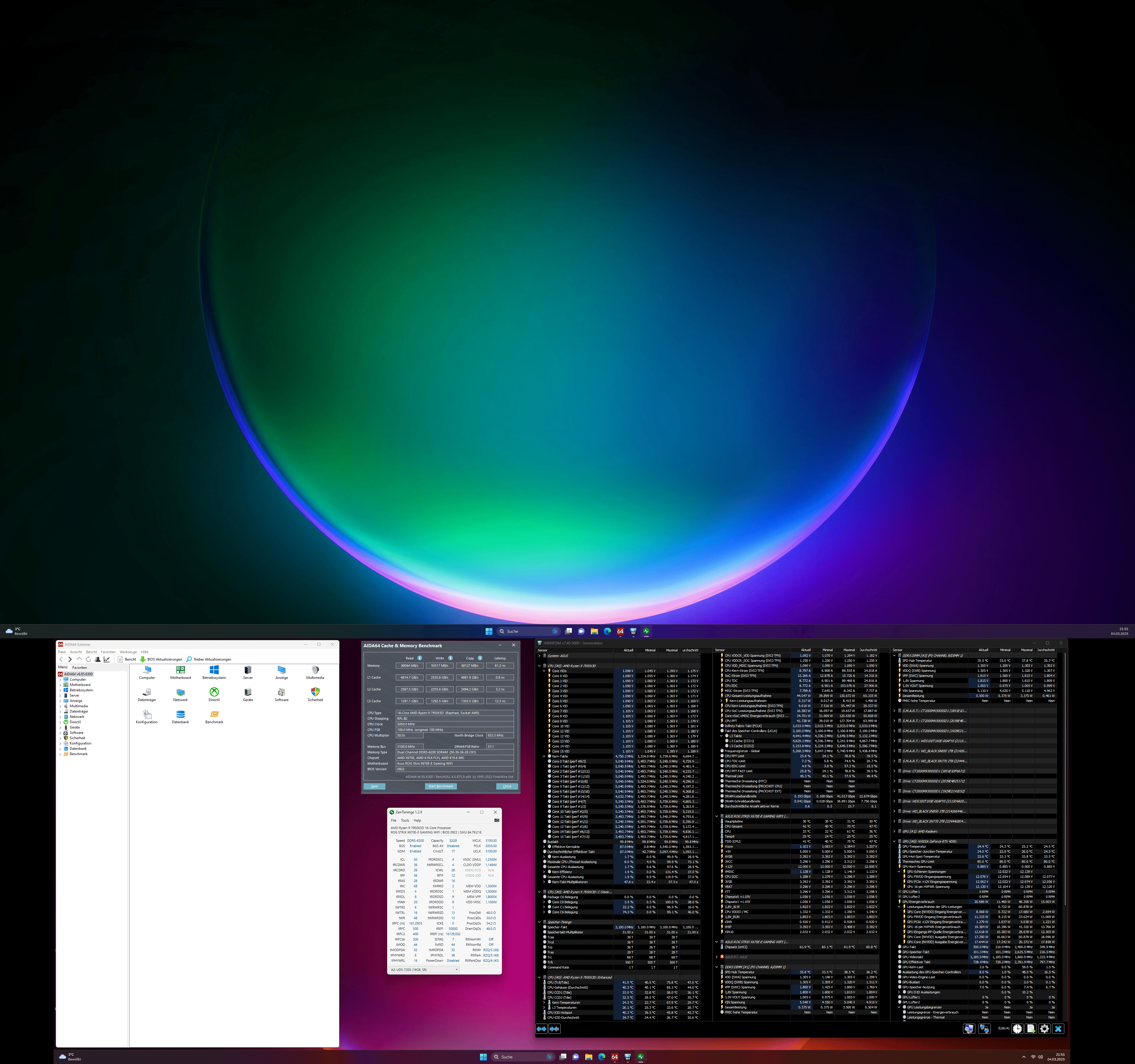
Task: Click the ZenTimings screenshot camera icon
Action: [x=496, y=820]
